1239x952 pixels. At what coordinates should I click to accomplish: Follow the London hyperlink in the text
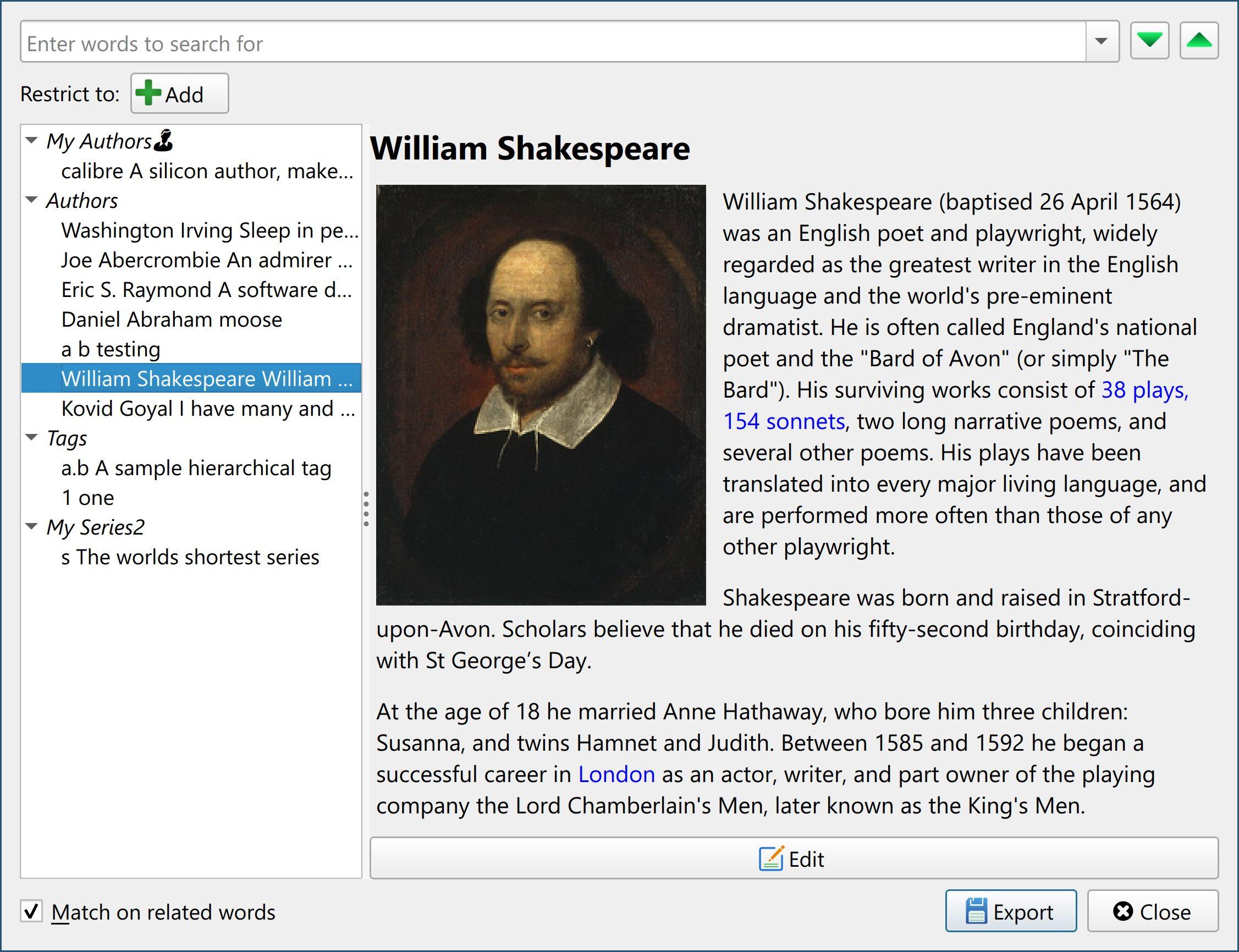click(x=616, y=774)
